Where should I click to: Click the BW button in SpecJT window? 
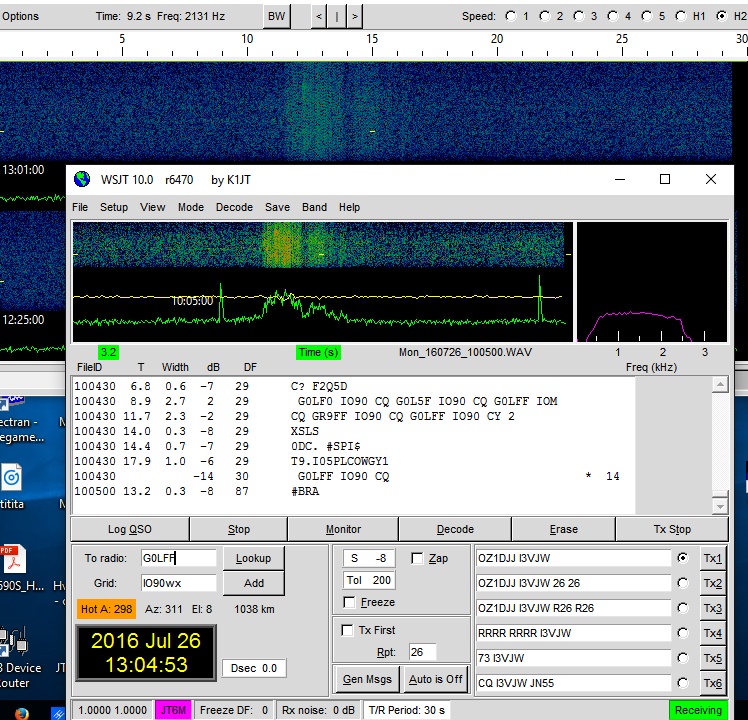(x=277, y=16)
